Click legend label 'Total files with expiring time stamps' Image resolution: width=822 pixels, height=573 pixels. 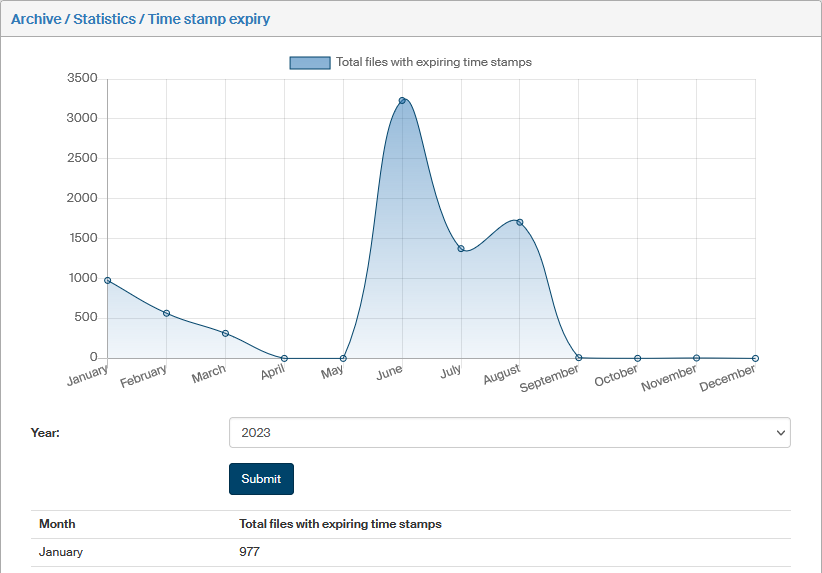pyautogui.click(x=433, y=62)
